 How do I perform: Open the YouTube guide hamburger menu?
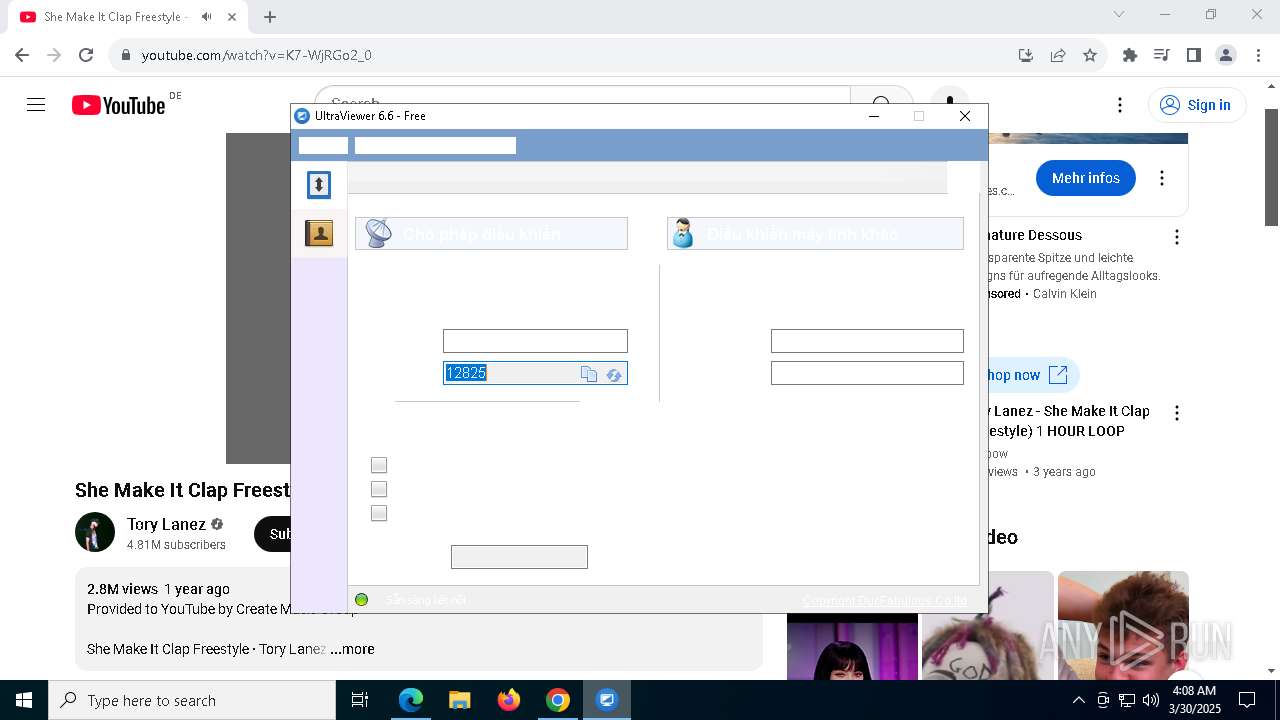tap(36, 105)
